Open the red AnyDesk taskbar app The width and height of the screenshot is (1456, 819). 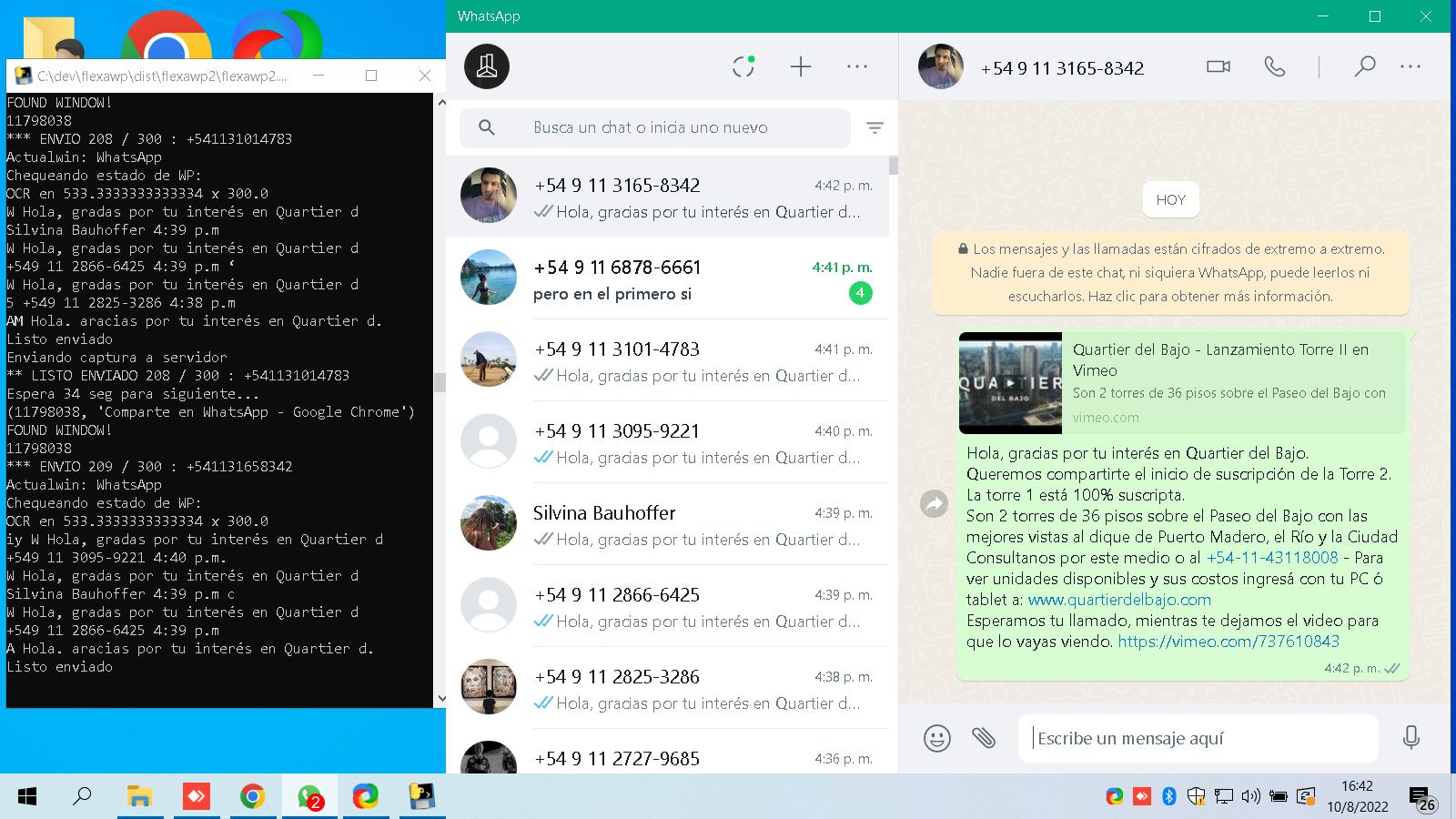tap(196, 797)
